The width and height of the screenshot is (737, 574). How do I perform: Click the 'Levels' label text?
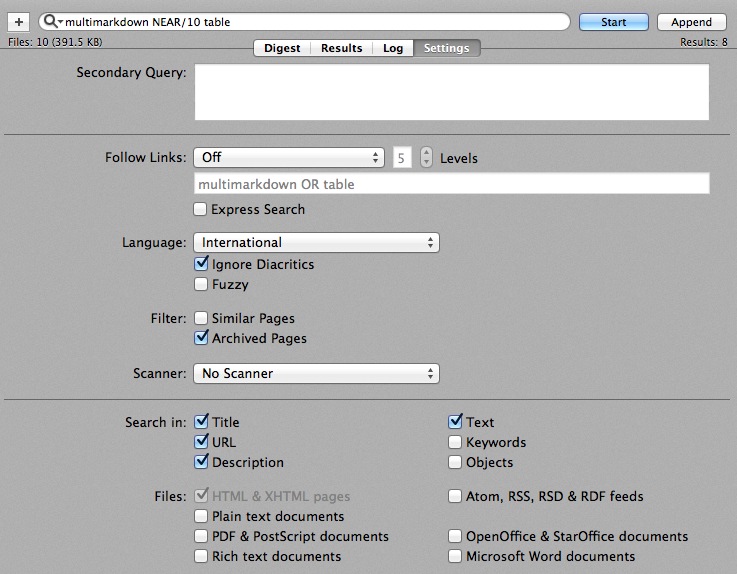pos(459,158)
